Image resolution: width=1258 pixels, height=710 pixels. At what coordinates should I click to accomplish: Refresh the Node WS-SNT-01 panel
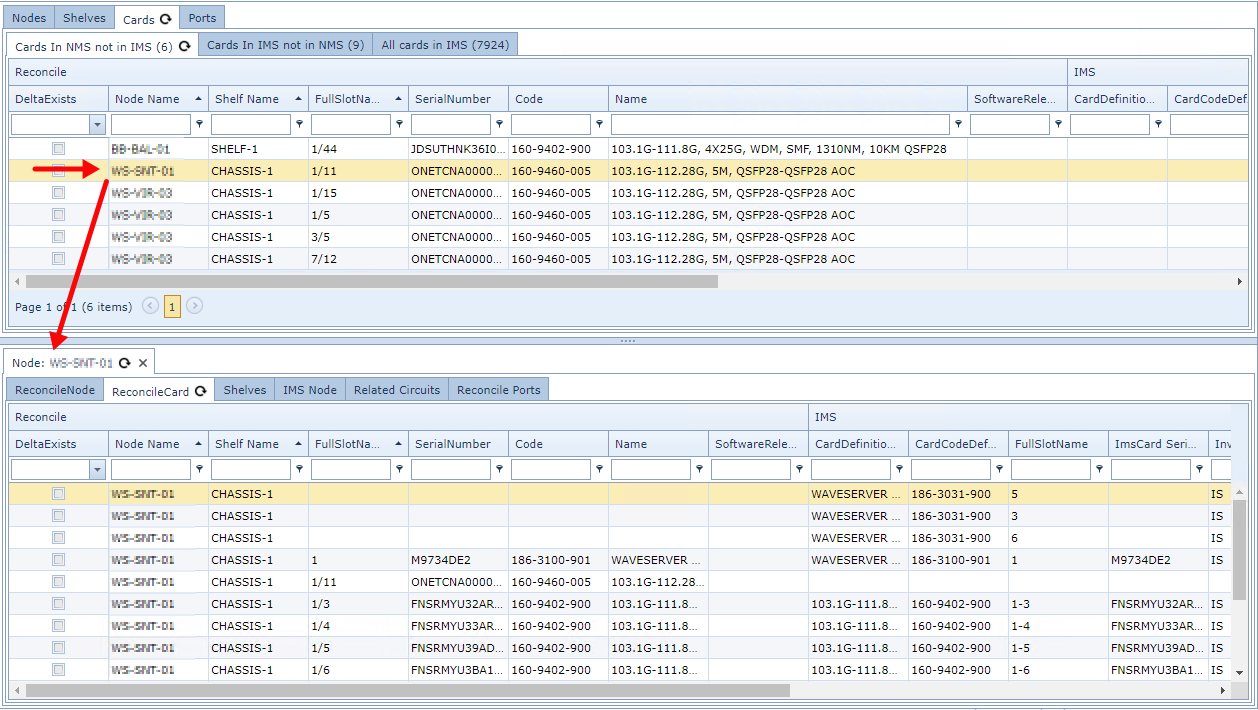pos(125,363)
